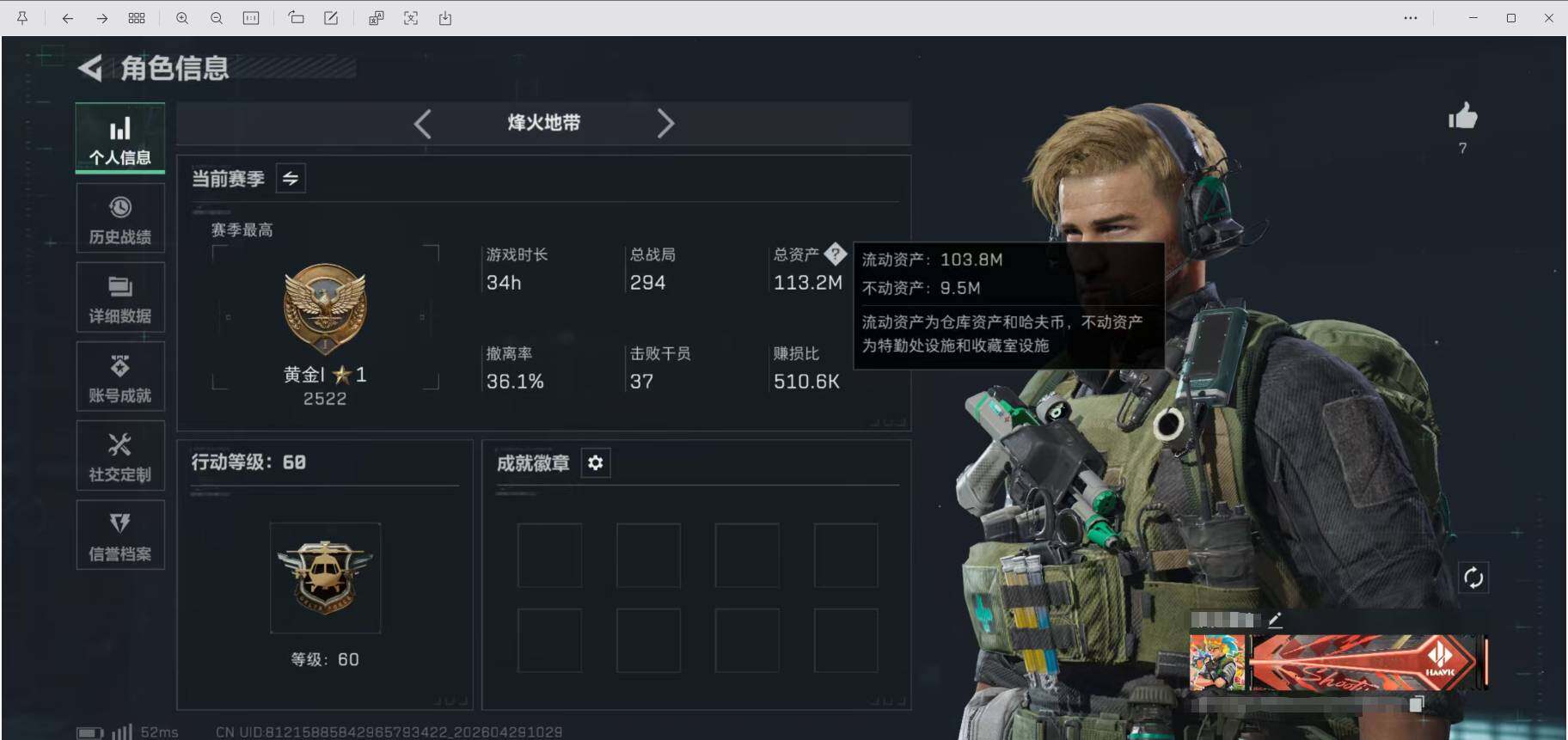Click the 52ms network latency indicator
Viewport: 1568px width, 740px height.
(160, 732)
